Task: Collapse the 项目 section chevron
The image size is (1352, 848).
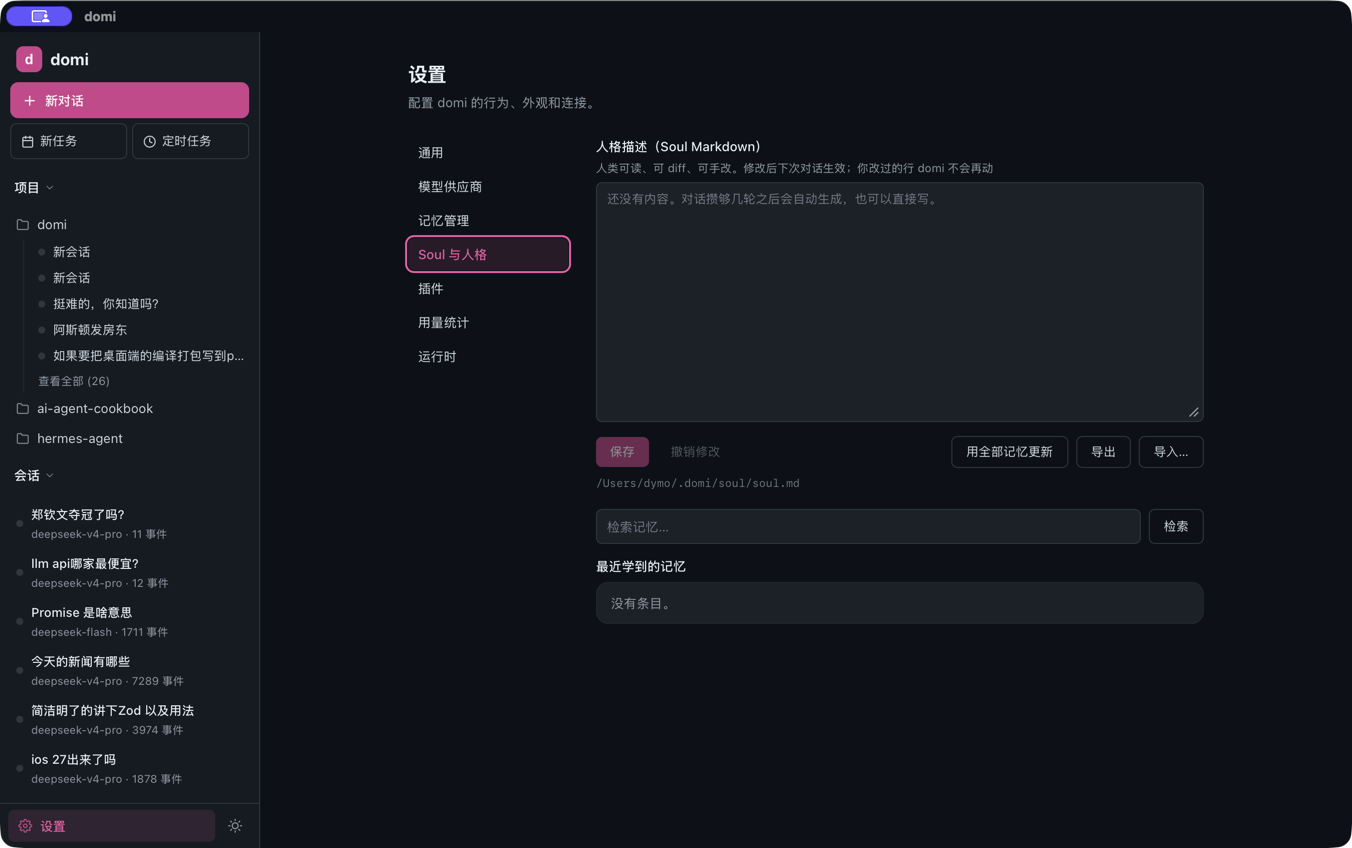Action: [x=50, y=188]
